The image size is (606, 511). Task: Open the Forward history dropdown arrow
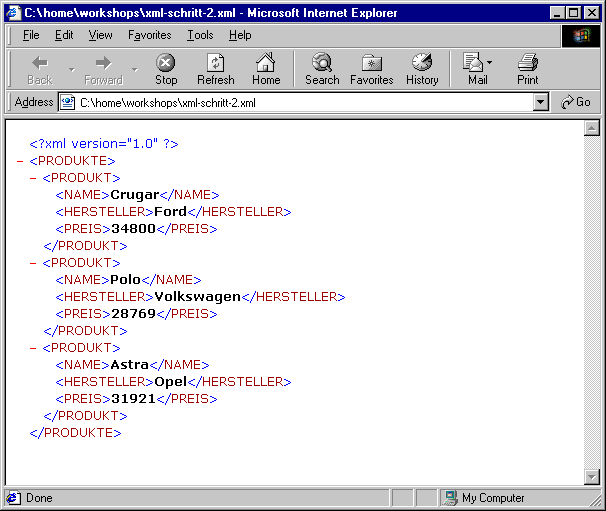[134, 70]
